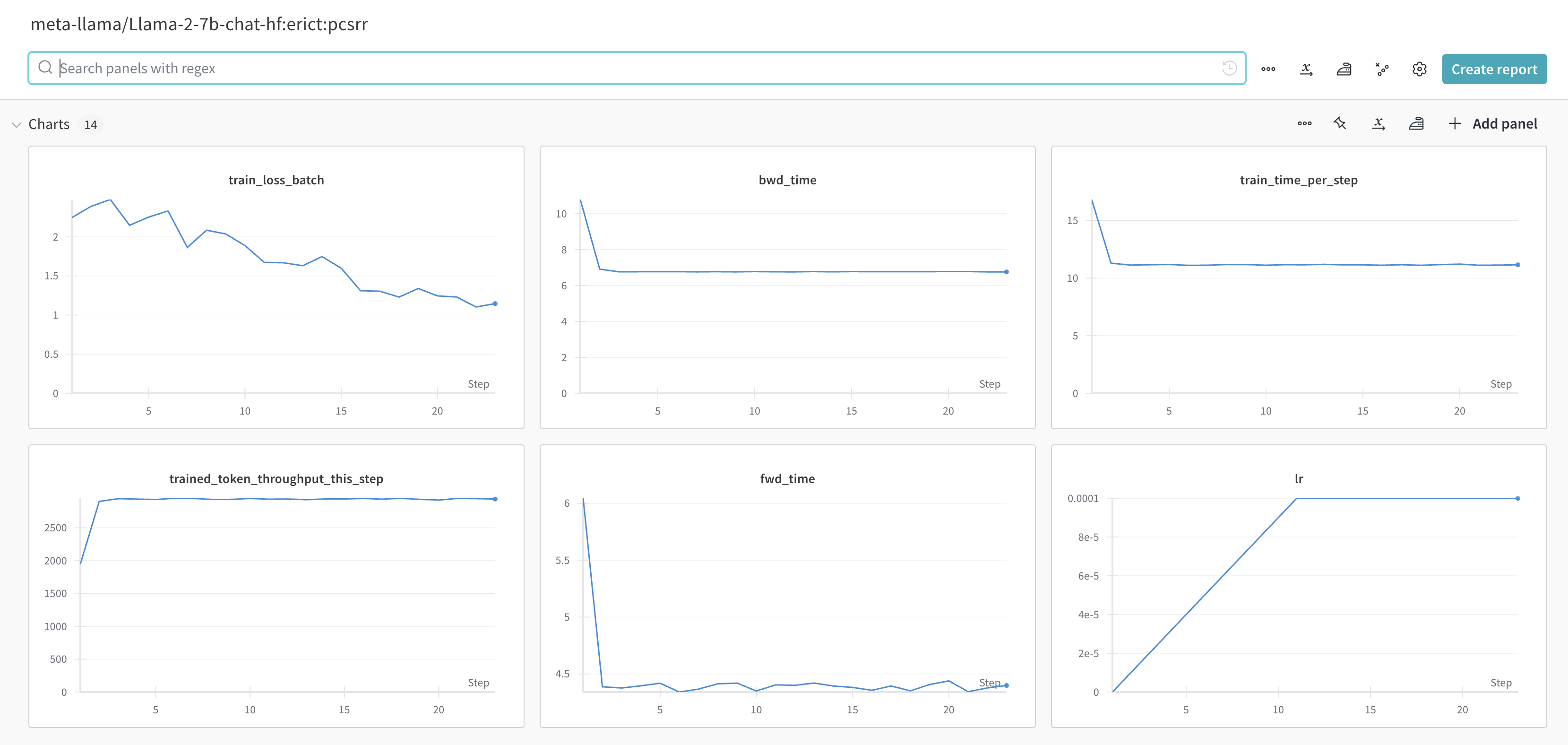Open top toolbar smoothing icon
Viewport: 1568px width, 745px height.
pyautogui.click(x=1344, y=69)
